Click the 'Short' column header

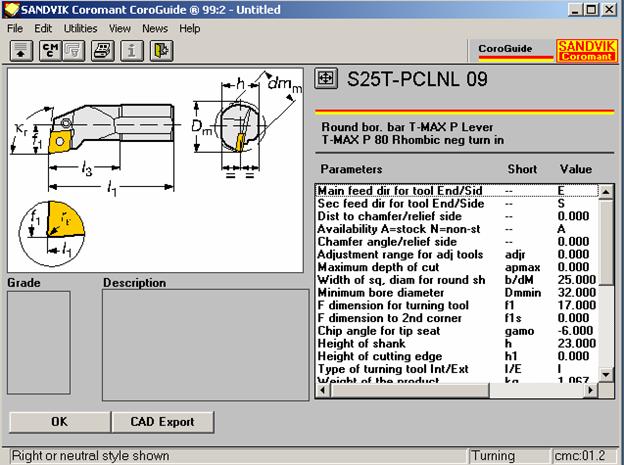[522, 169]
